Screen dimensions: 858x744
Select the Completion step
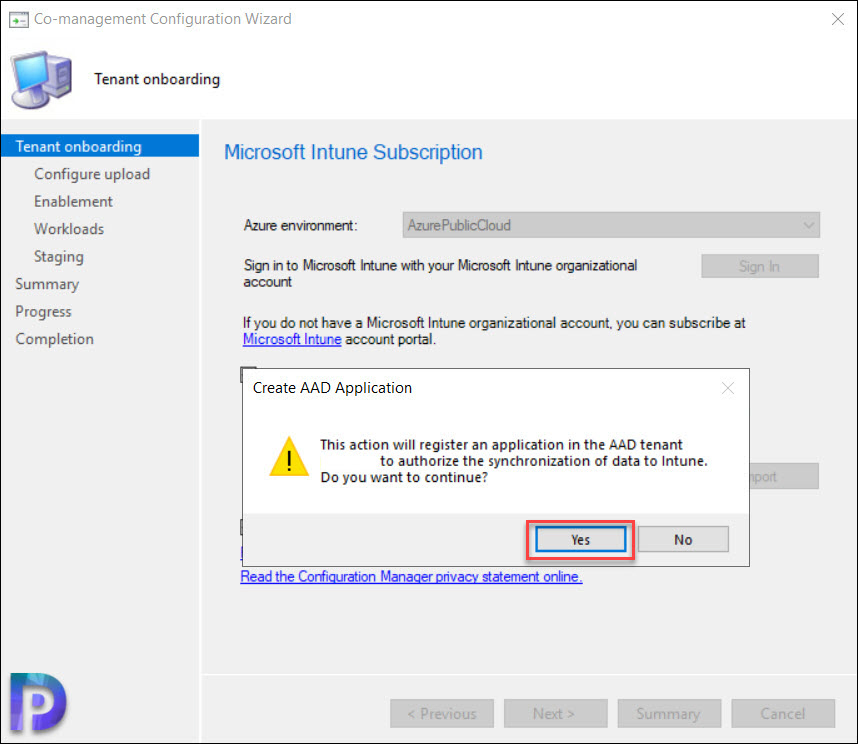54,339
